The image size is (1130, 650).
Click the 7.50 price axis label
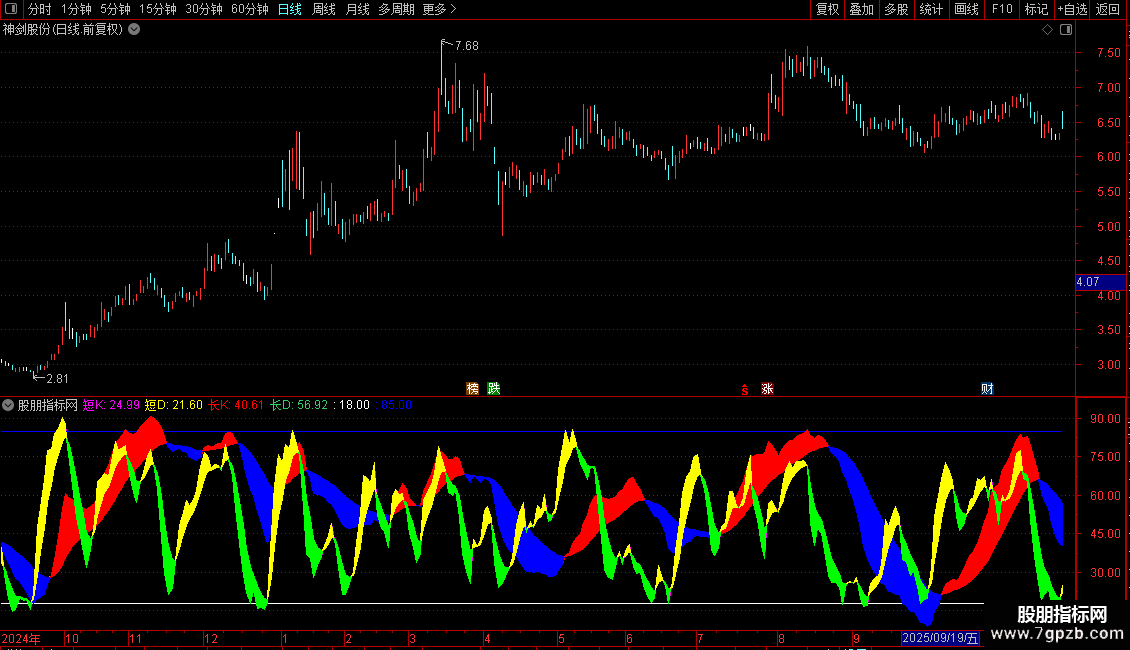(1108, 53)
